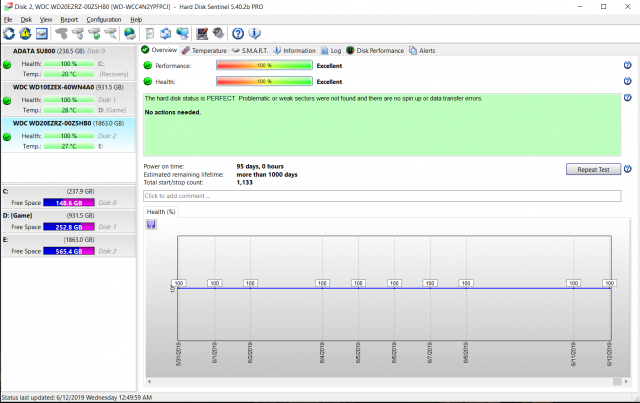The image size is (640, 403).
Task: Open the Report menu
Action: [x=69, y=19]
